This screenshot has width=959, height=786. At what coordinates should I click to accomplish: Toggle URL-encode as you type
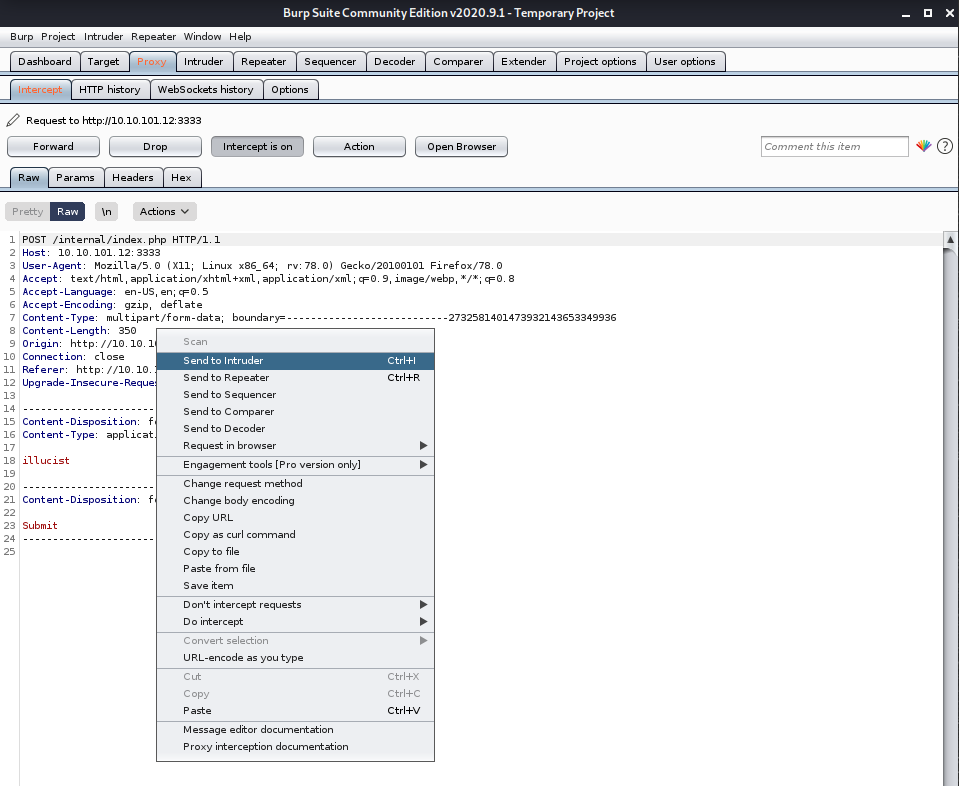pos(295,658)
